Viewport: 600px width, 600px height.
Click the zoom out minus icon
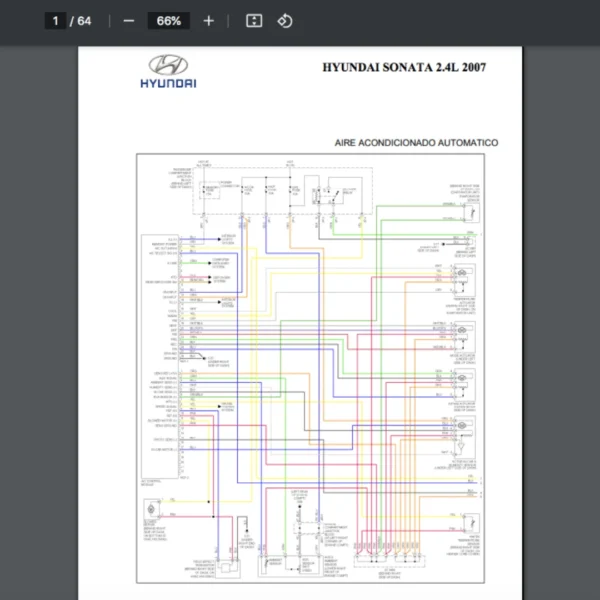coord(128,21)
